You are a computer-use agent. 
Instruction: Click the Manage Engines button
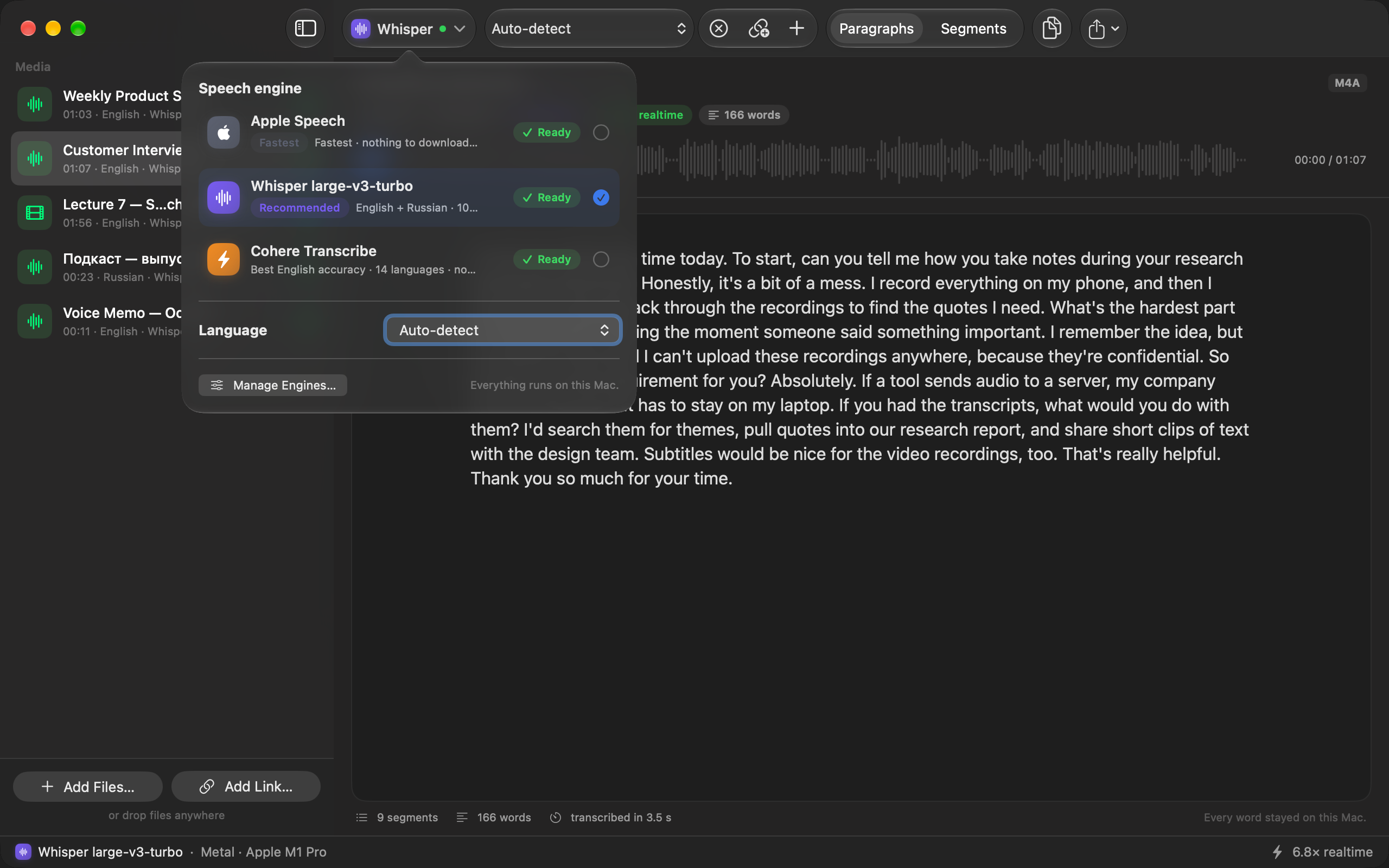(272, 385)
